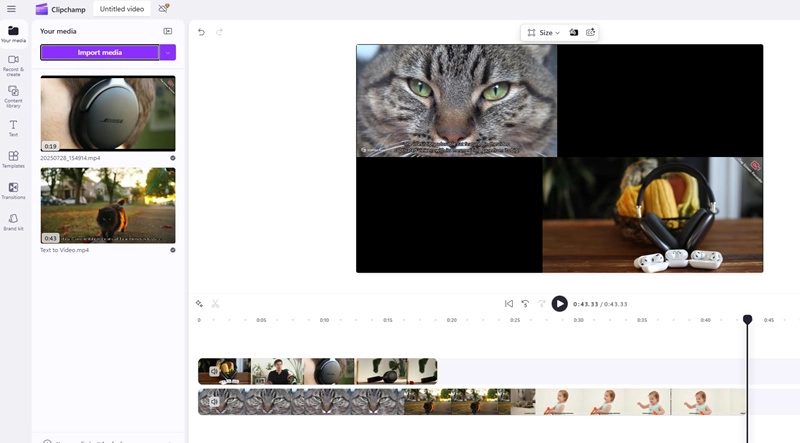Click the auto compose sparkle icon

click(199, 304)
